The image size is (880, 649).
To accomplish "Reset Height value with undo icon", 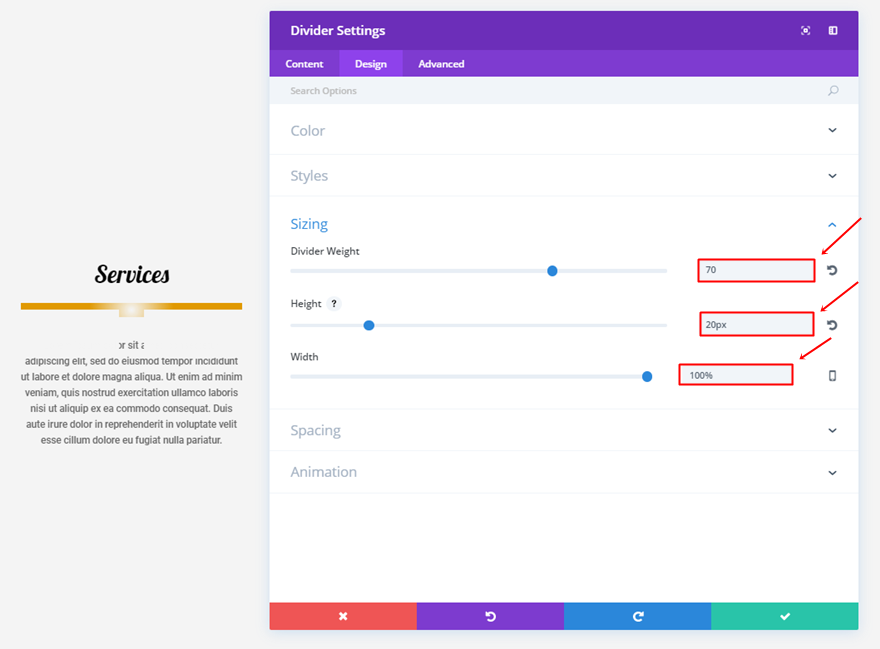I will tap(832, 325).
